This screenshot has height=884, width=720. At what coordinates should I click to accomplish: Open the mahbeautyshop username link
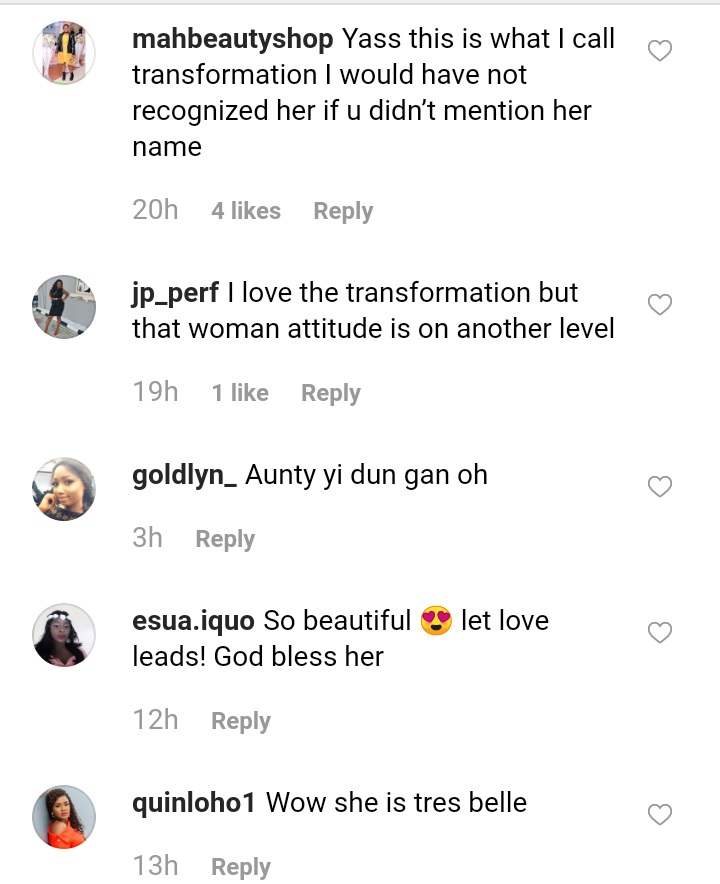coord(233,40)
